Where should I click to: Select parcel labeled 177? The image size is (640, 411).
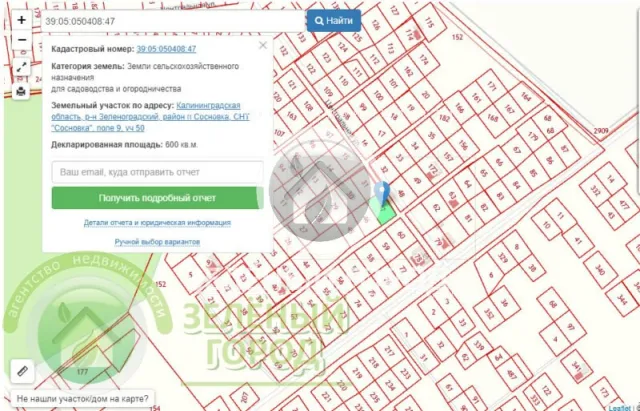coord(83,372)
